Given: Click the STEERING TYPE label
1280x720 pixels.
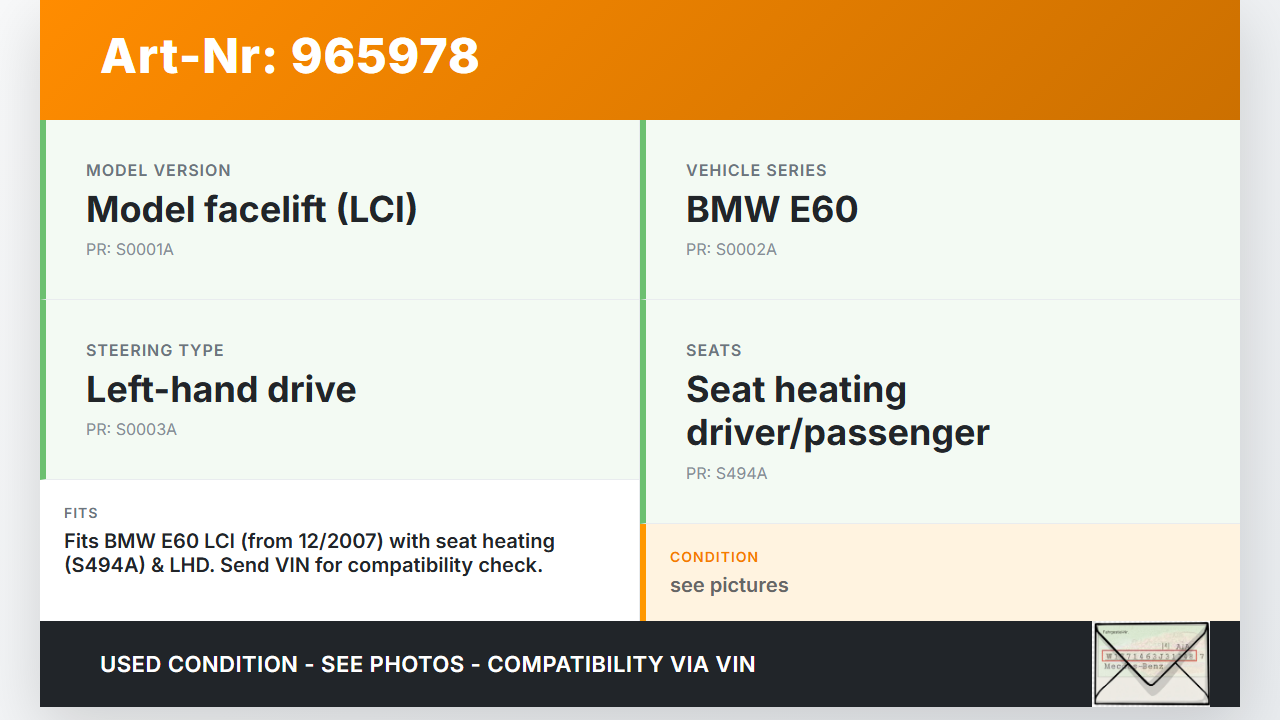Looking at the screenshot, I should [155, 350].
